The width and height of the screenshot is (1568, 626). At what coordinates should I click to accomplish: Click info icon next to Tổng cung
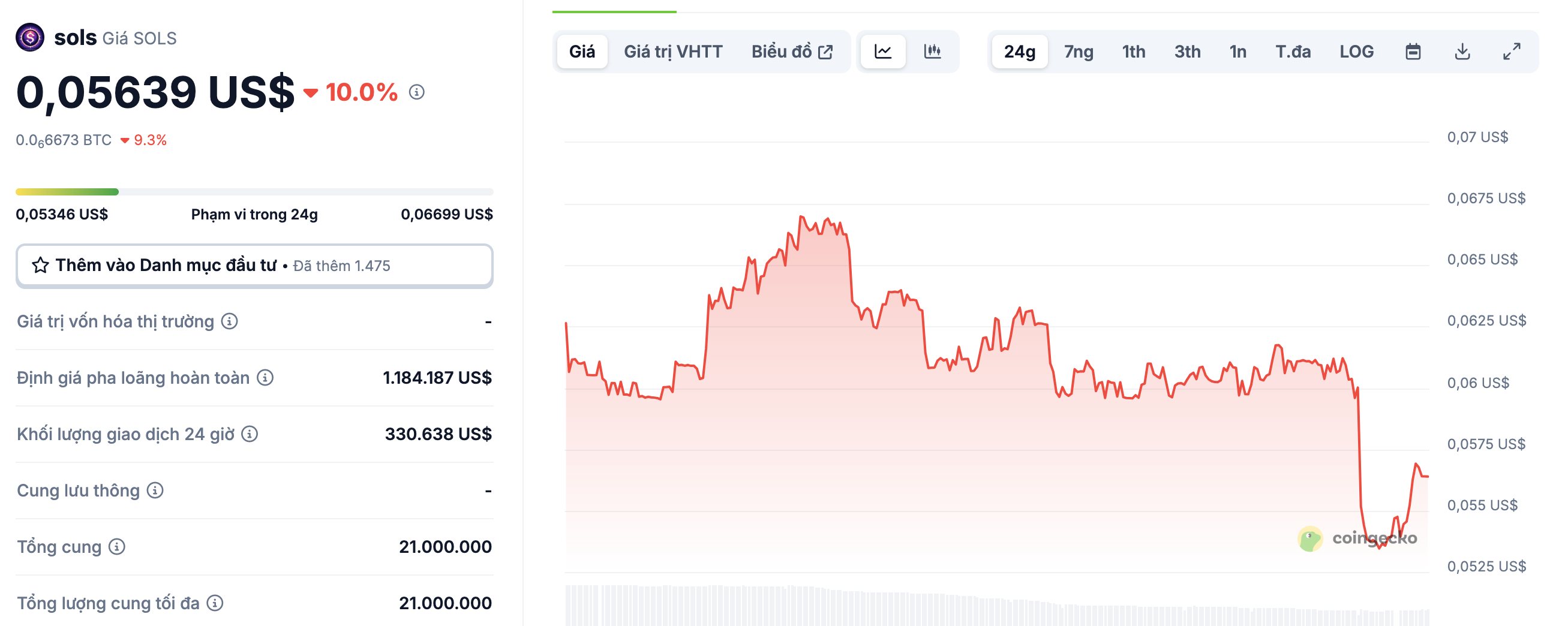click(x=117, y=547)
